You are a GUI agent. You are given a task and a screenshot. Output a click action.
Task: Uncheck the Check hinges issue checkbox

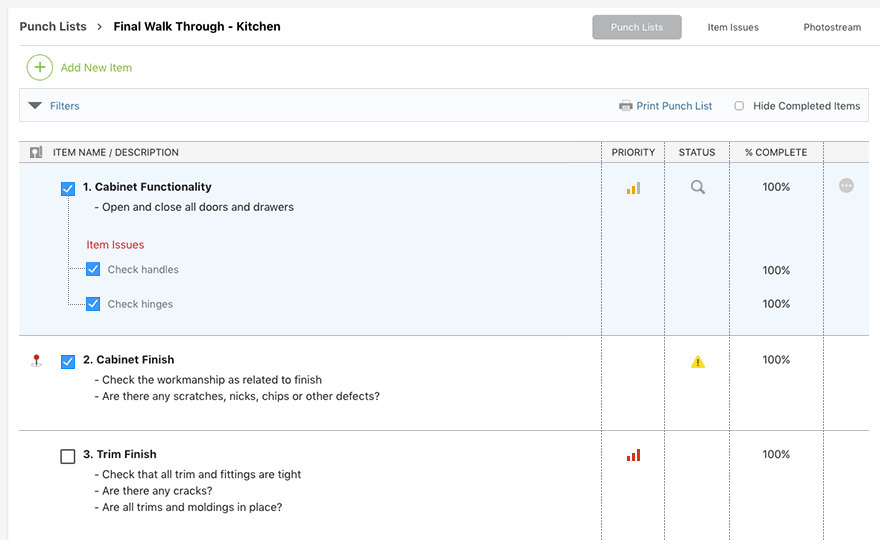(93, 304)
